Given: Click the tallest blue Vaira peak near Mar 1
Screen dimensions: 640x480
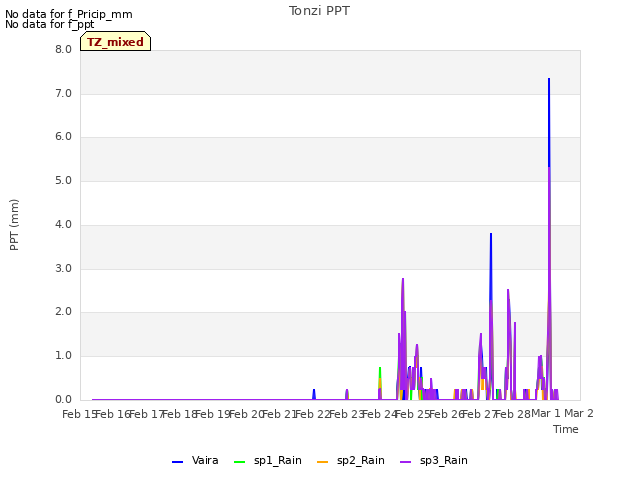Looking at the screenshot, I should pyautogui.click(x=549, y=79).
